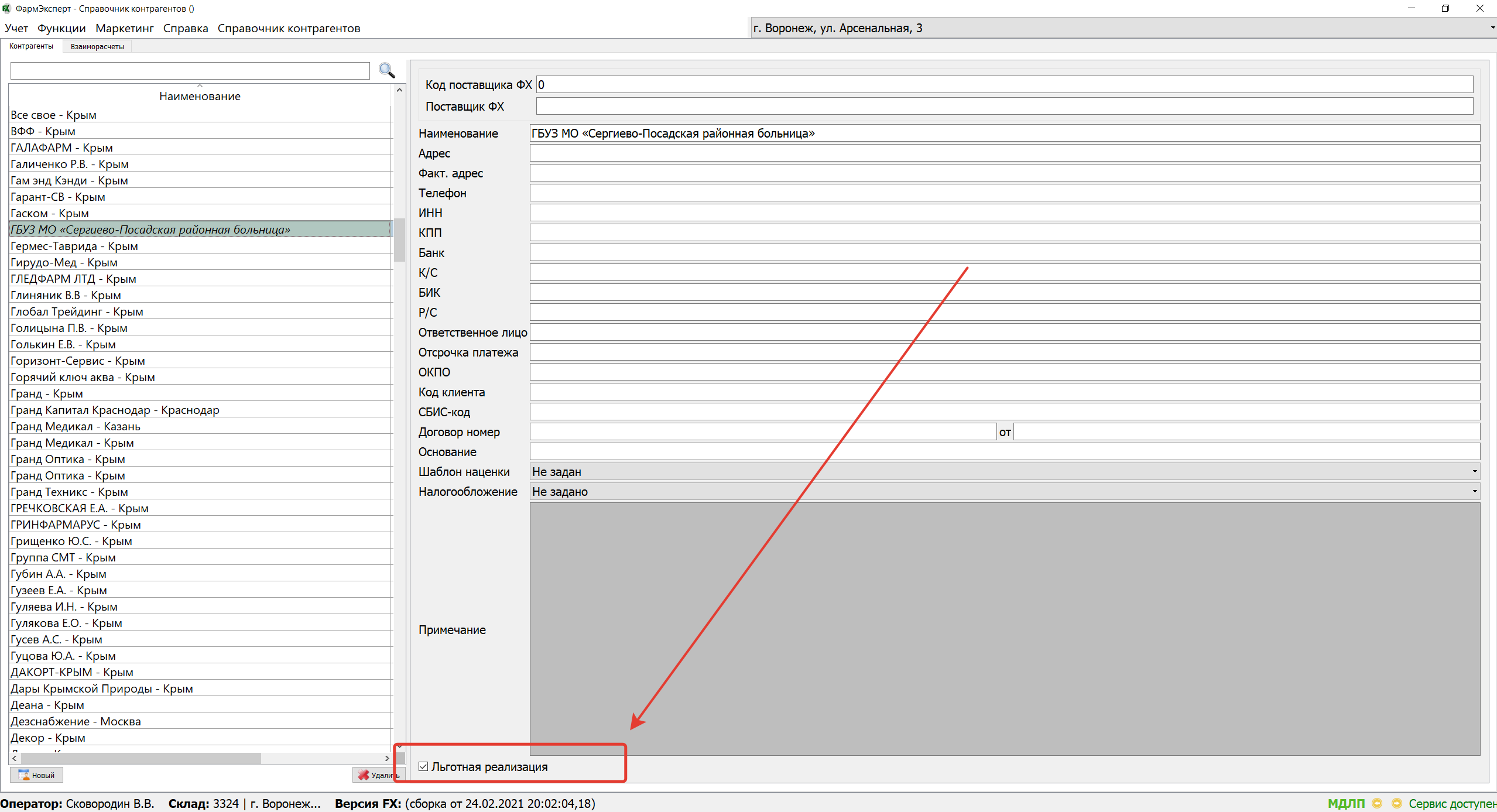The width and height of the screenshot is (1497, 812).
Task: Toggle the Льготная реализация checkbox
Action: [x=423, y=766]
